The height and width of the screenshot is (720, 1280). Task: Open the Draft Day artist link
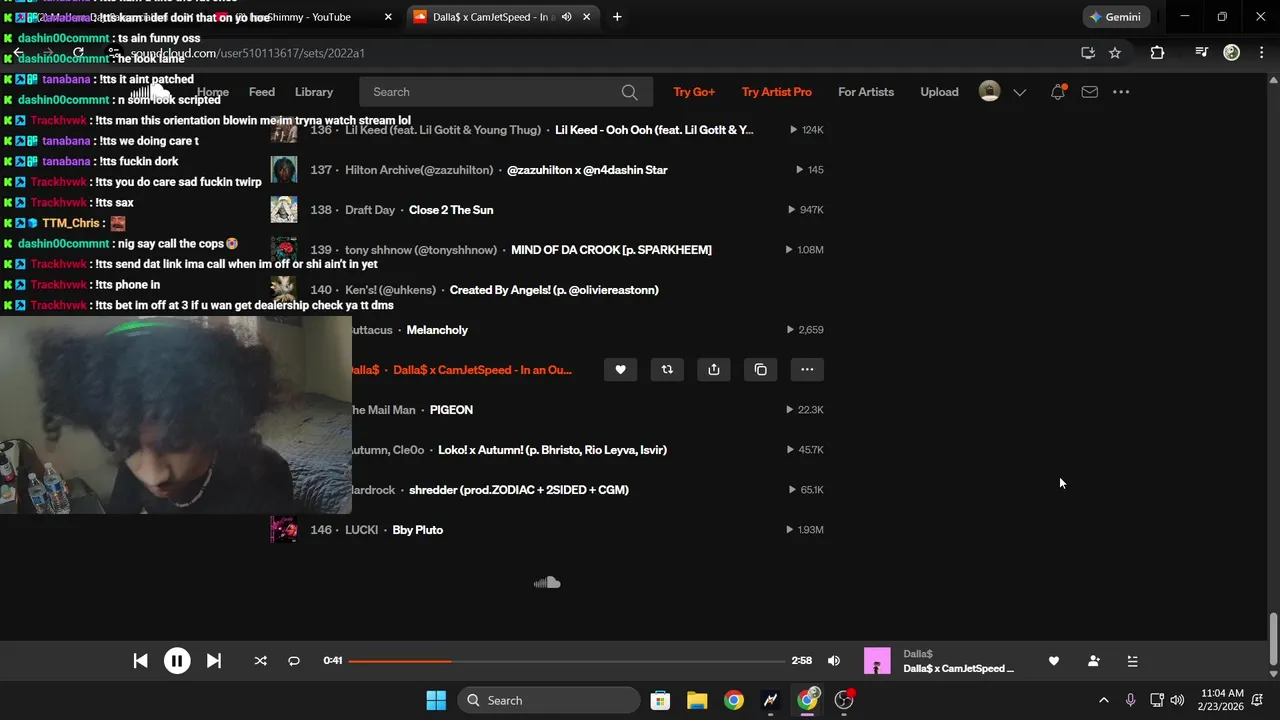[x=370, y=210]
